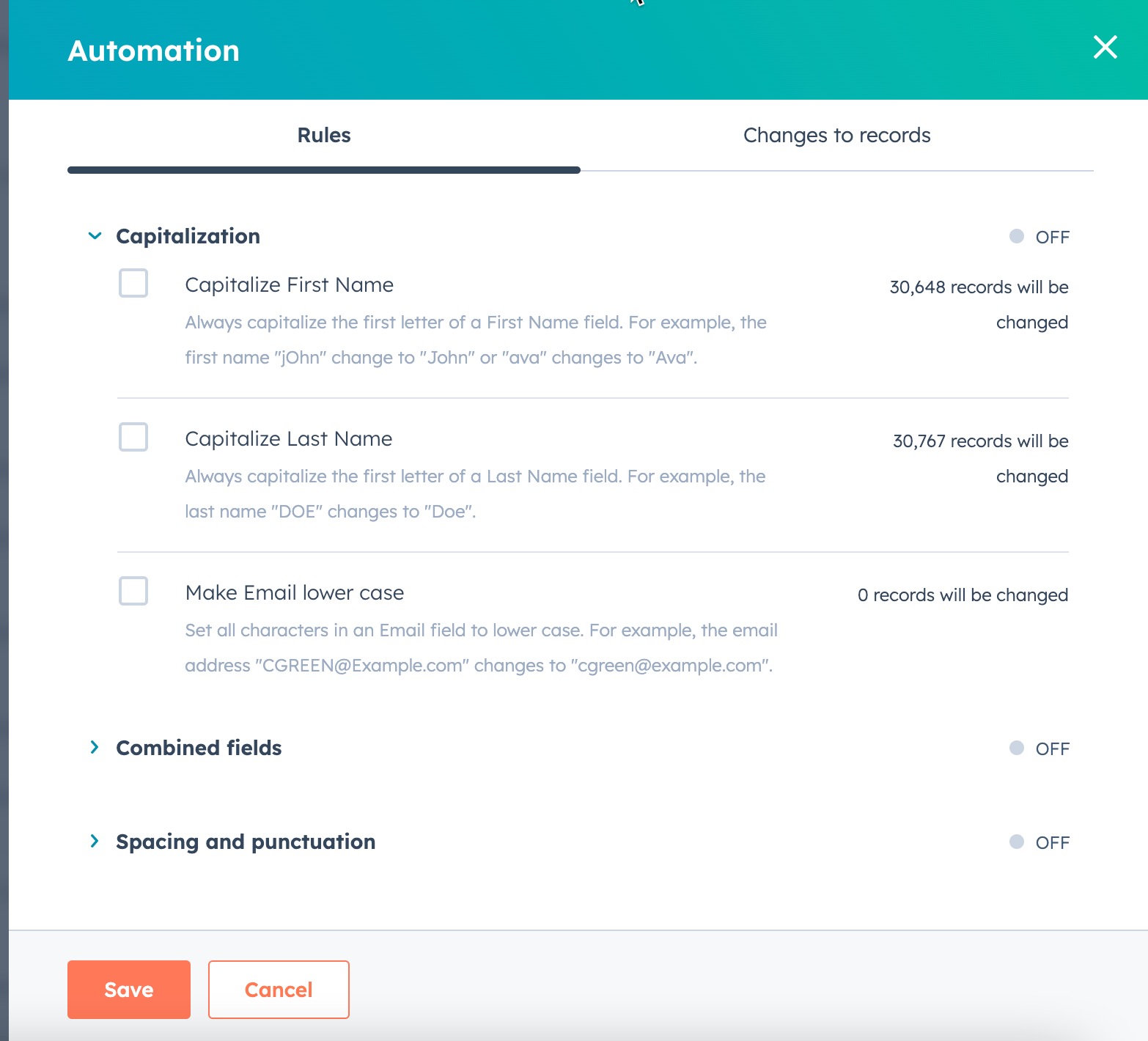Click the Capitalize Last Name label
Viewport: 1148px width, 1041px height.
tap(288, 438)
